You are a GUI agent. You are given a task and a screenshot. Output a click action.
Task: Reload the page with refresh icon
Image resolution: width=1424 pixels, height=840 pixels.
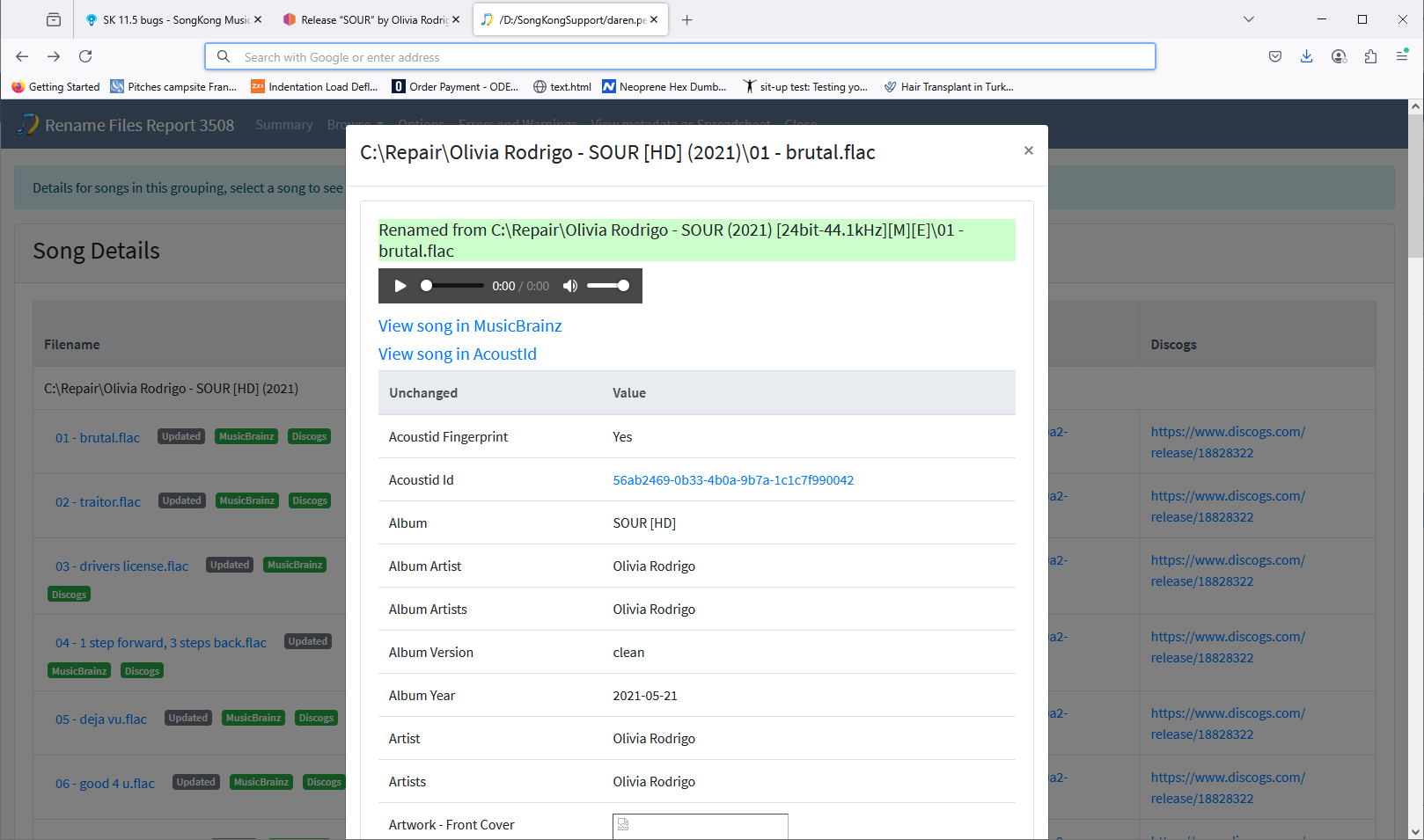(85, 56)
